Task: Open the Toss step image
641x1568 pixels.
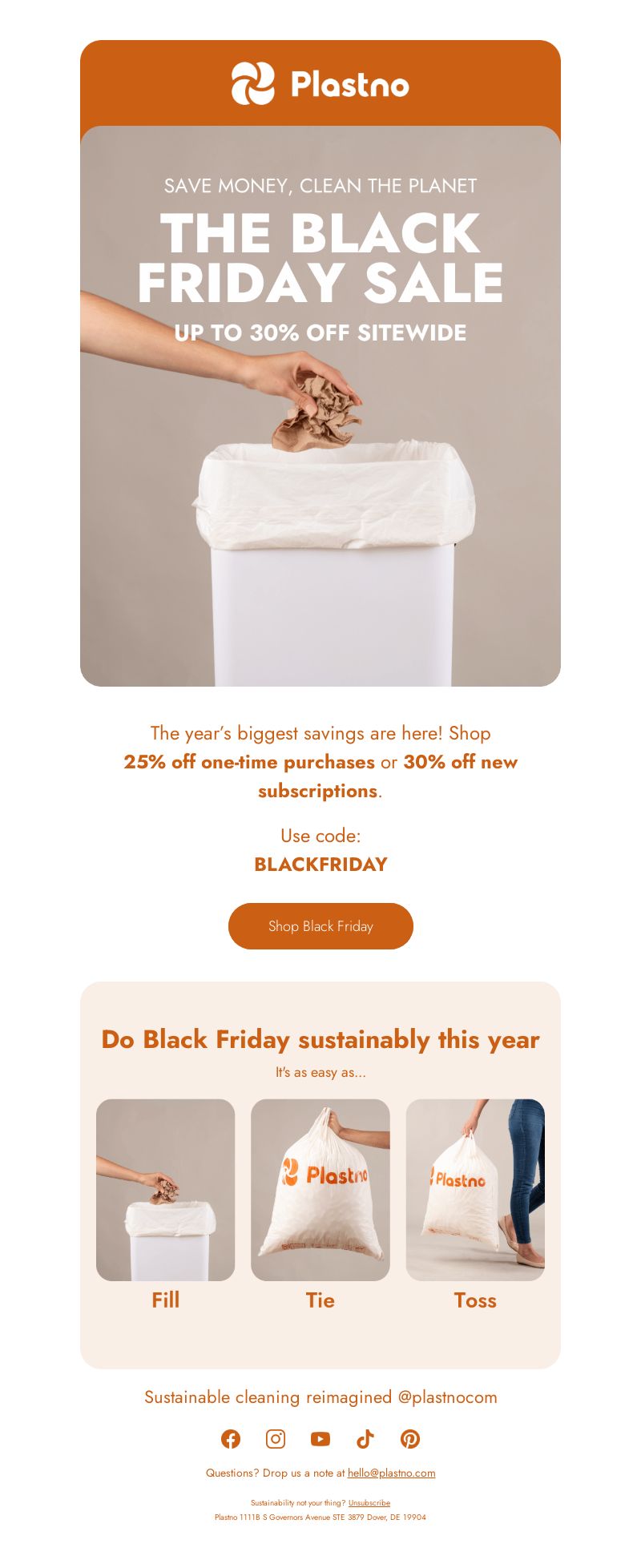Action: [x=475, y=1190]
